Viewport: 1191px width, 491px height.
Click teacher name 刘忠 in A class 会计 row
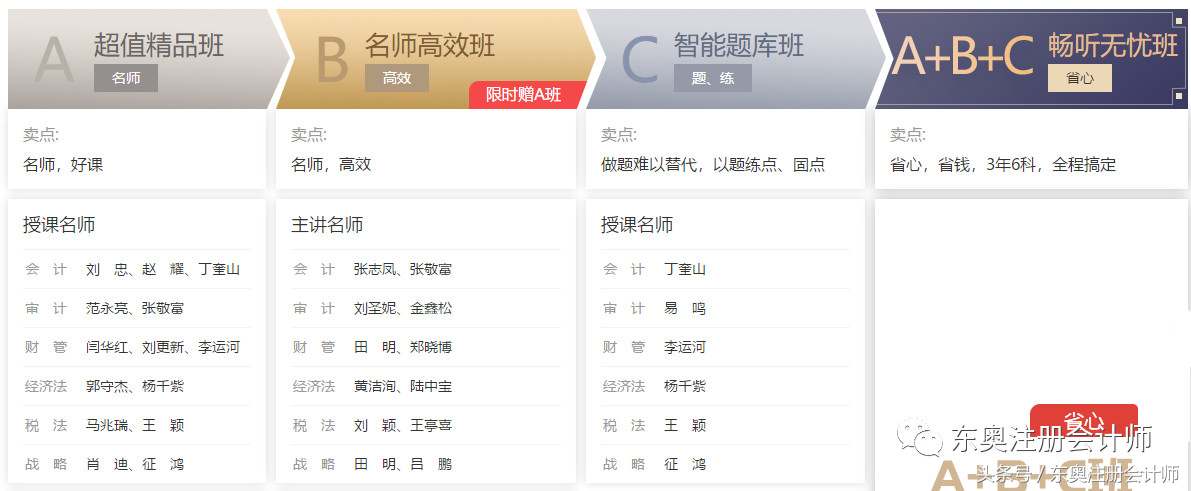[107, 269]
